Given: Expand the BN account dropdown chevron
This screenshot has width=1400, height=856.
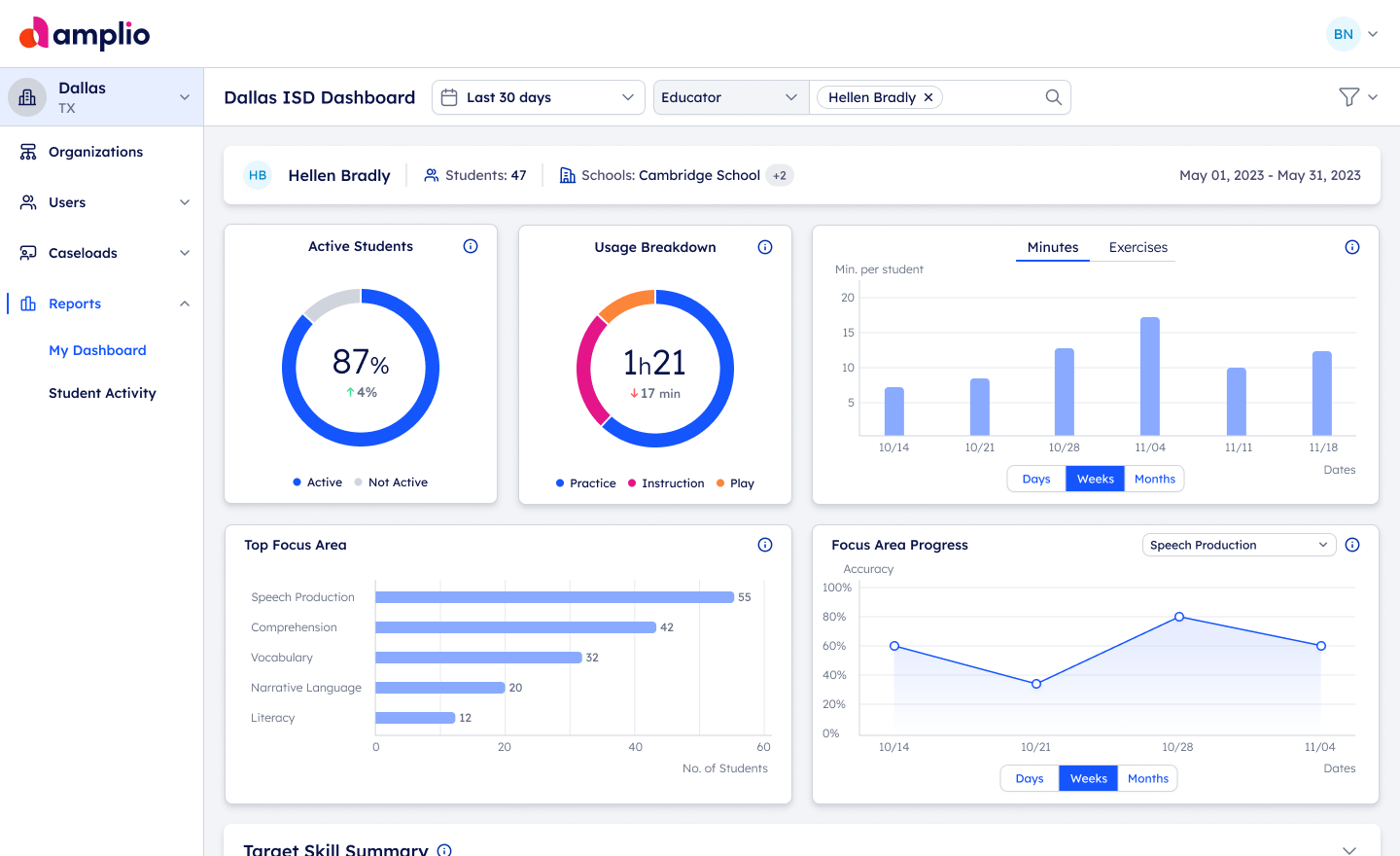Looking at the screenshot, I should [x=1373, y=34].
